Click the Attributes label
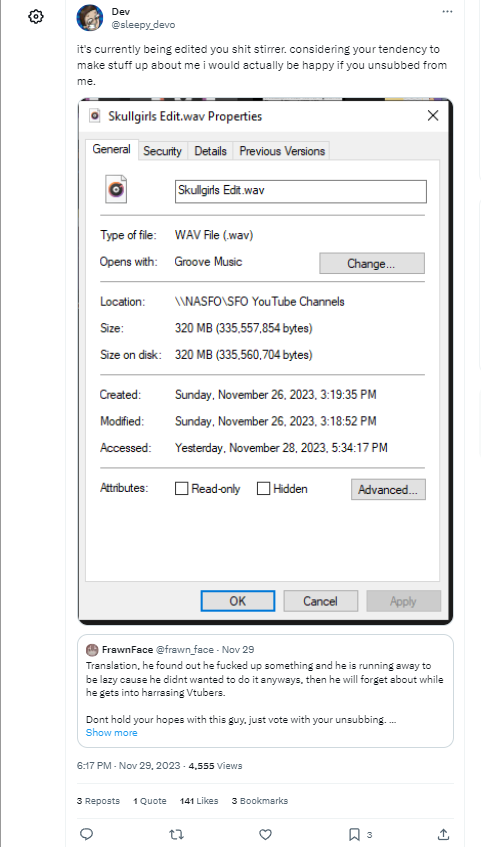Viewport: 481px width, 847px height. tap(124, 488)
